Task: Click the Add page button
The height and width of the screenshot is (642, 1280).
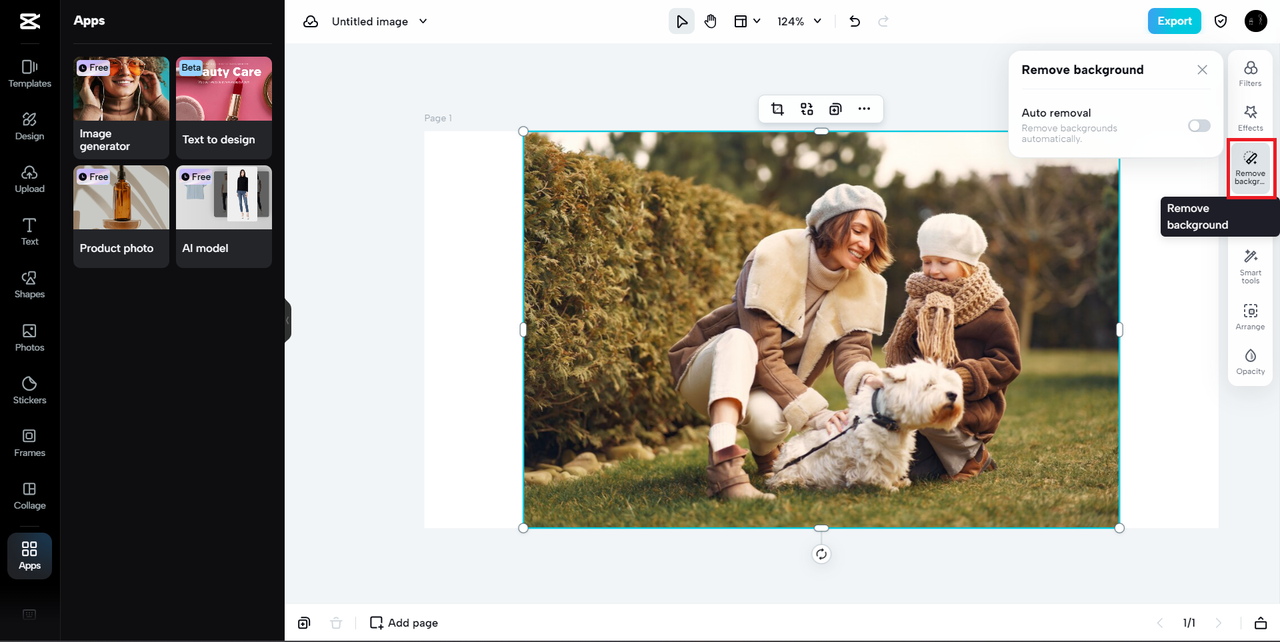Action: point(404,623)
